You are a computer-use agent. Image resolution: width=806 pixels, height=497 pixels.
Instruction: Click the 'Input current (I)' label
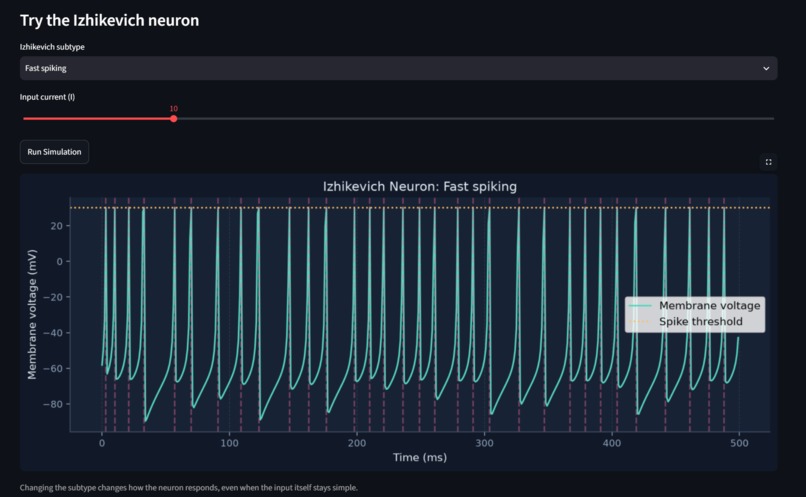coord(47,97)
